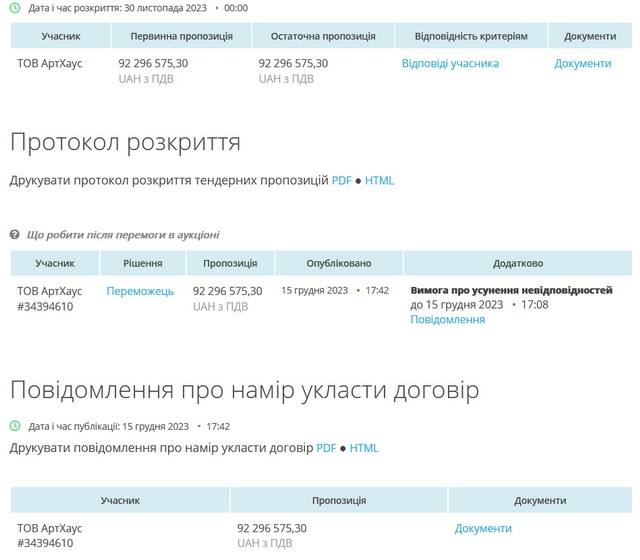Click the 'Опубліковано' column header
Viewport: 640px width, 560px height.
335,263
